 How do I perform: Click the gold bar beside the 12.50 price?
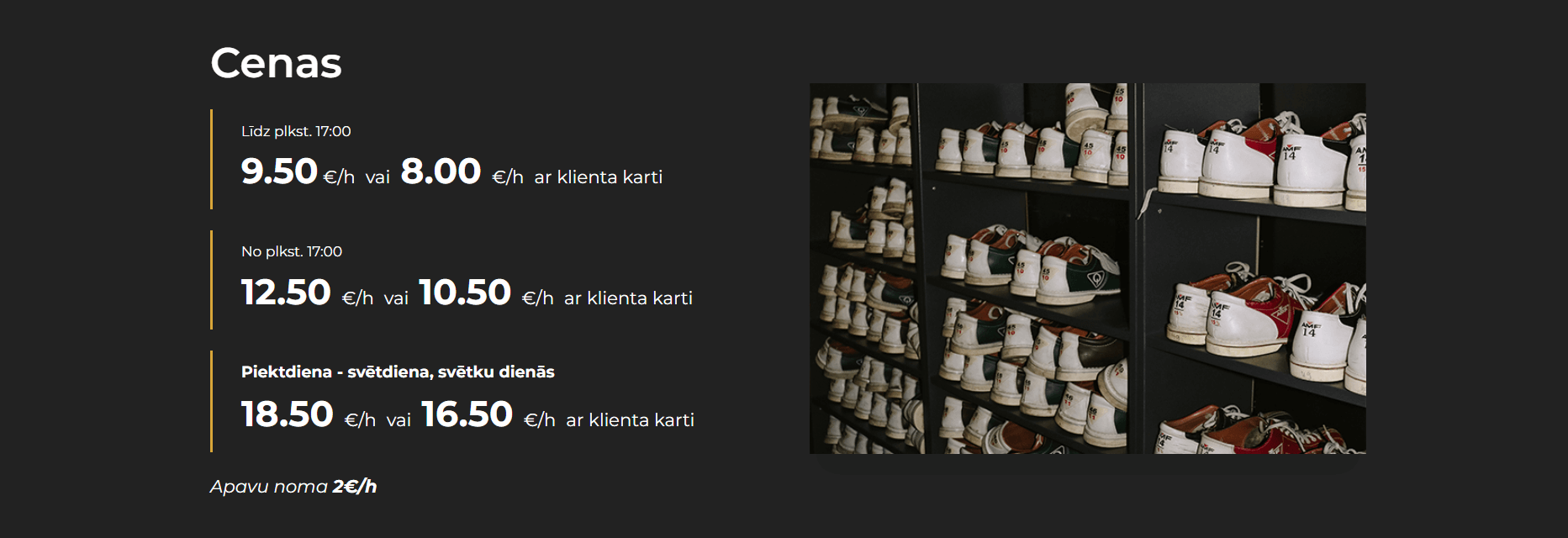pyautogui.click(x=211, y=280)
